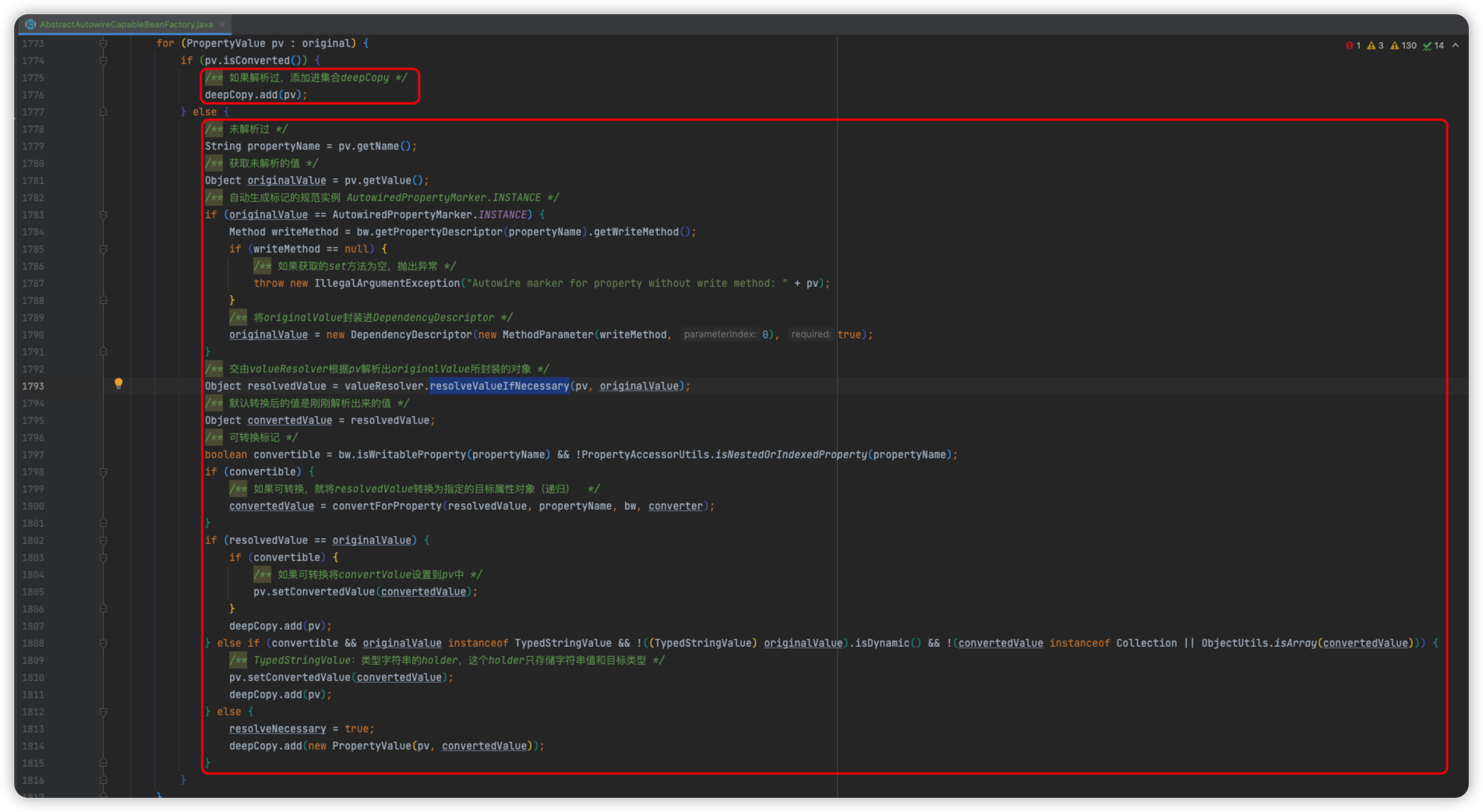Image resolution: width=1483 pixels, height=812 pixels.
Task: Click the parameterIndex inlay hint
Action: click(719, 335)
